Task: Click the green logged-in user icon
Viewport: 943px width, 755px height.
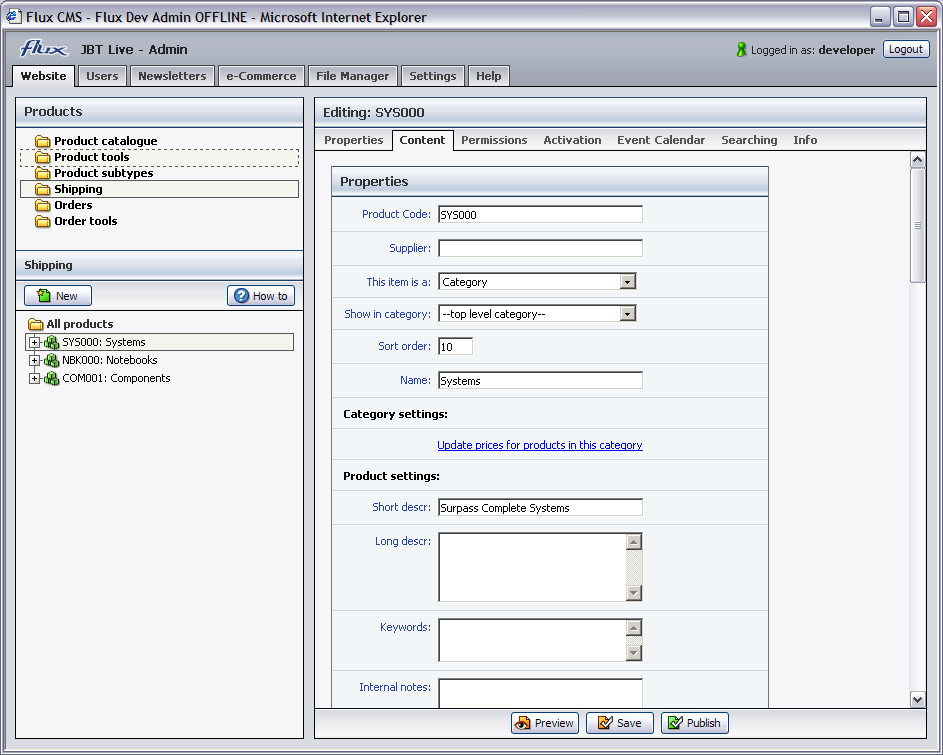Action: click(x=741, y=50)
